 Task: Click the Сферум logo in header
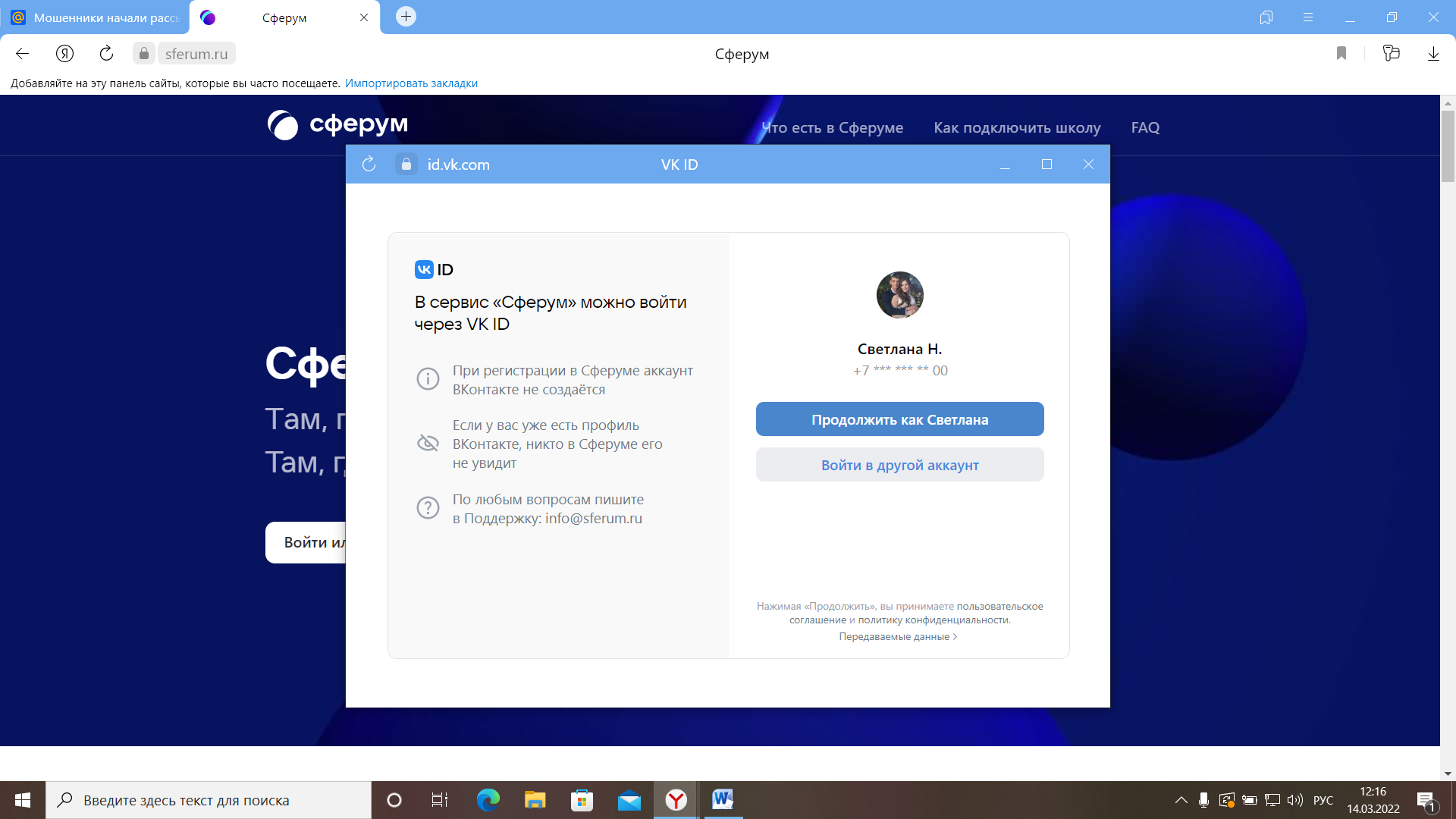[x=338, y=124]
